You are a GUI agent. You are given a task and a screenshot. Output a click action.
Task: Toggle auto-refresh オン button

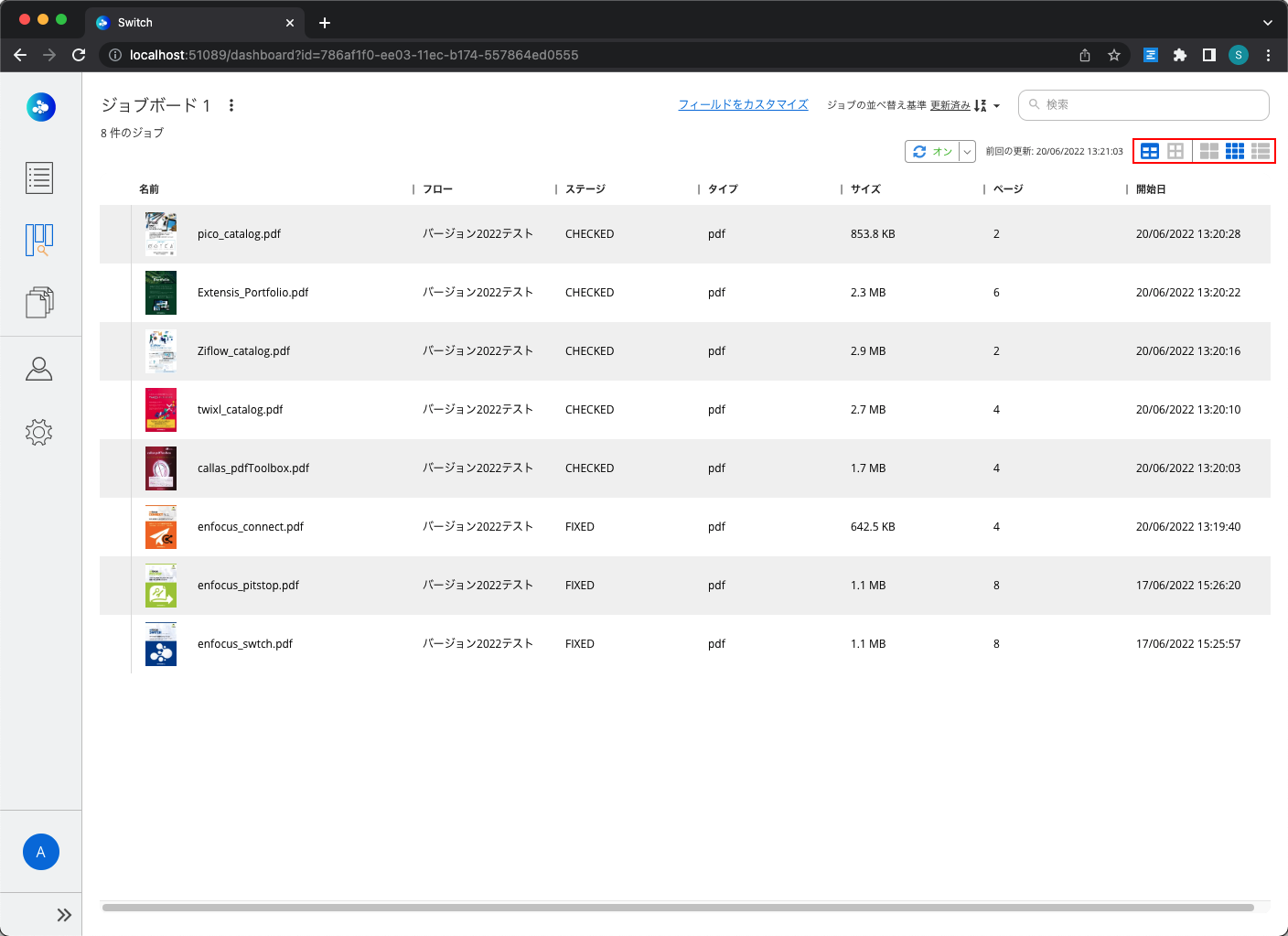932,152
